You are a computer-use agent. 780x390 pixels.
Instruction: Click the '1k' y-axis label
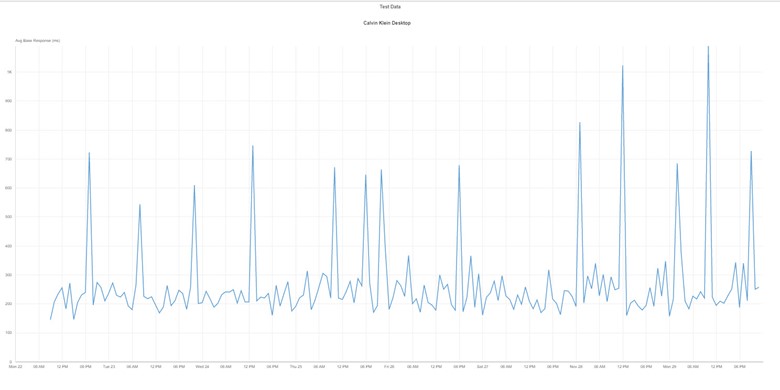[10, 72]
